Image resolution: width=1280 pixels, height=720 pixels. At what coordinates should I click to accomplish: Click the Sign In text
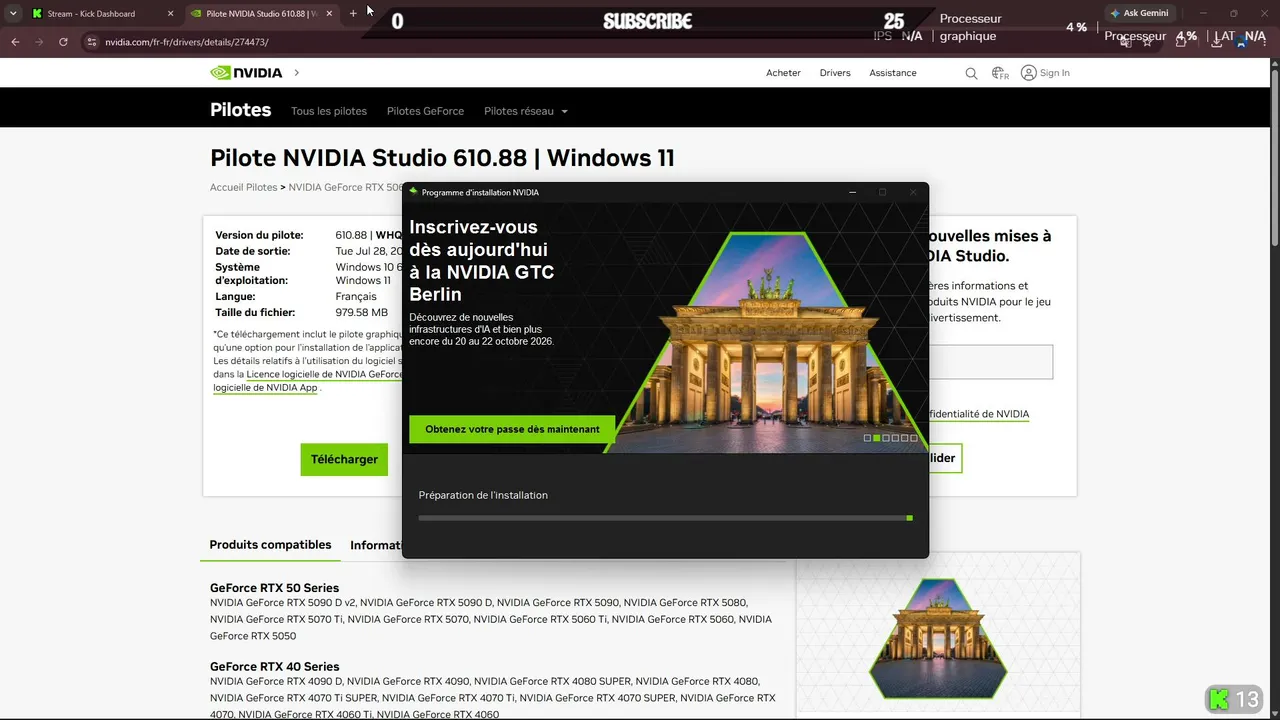(x=1055, y=73)
